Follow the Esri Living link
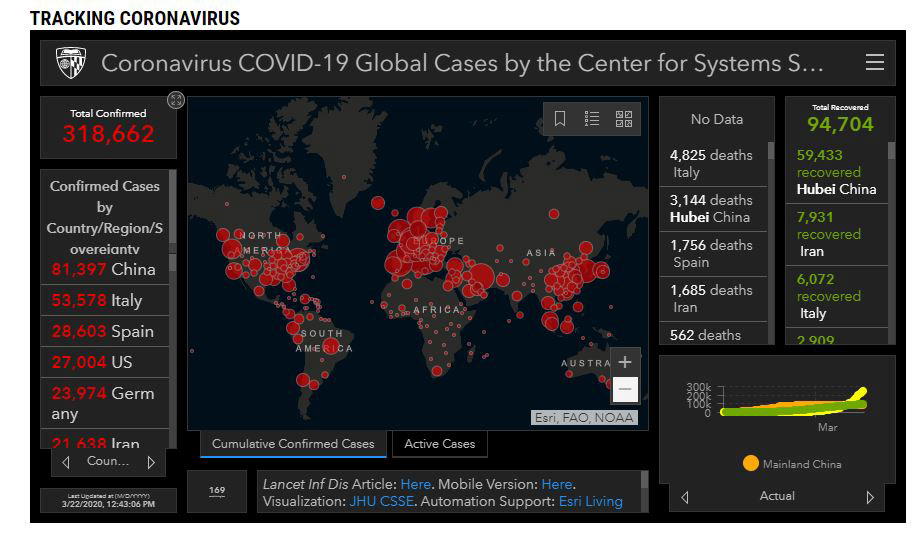This screenshot has height=541, width=922. click(x=590, y=501)
